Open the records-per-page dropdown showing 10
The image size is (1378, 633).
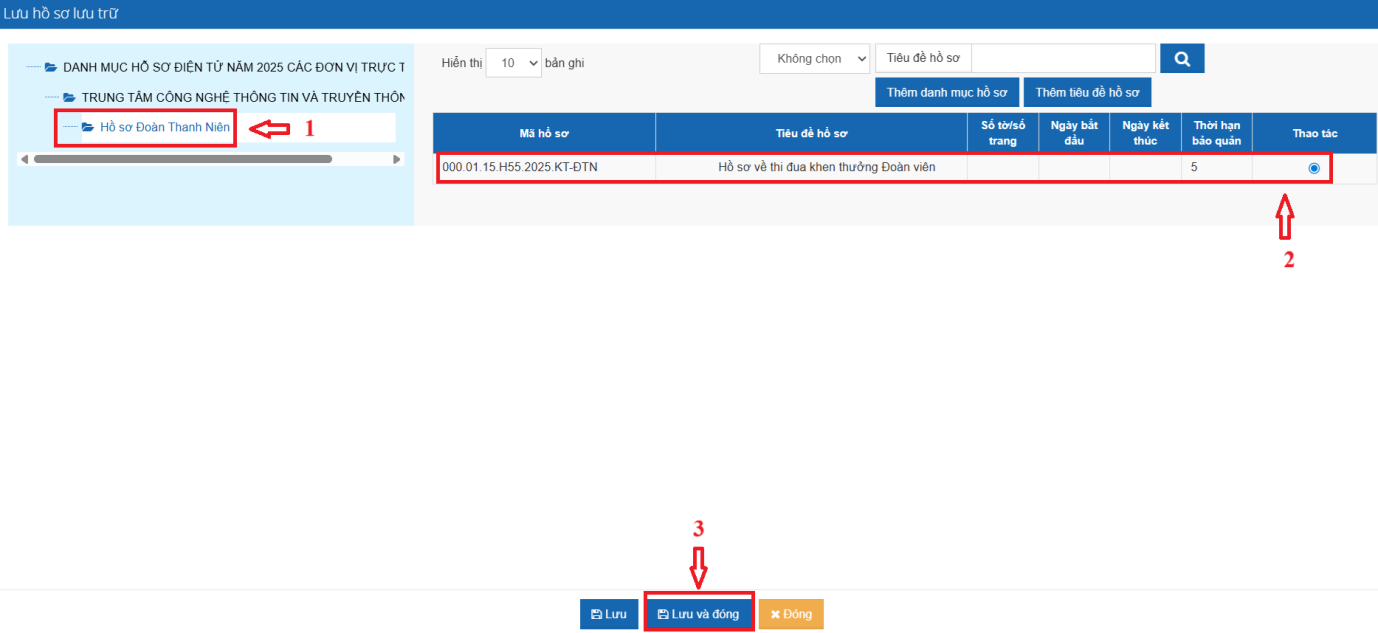513,63
